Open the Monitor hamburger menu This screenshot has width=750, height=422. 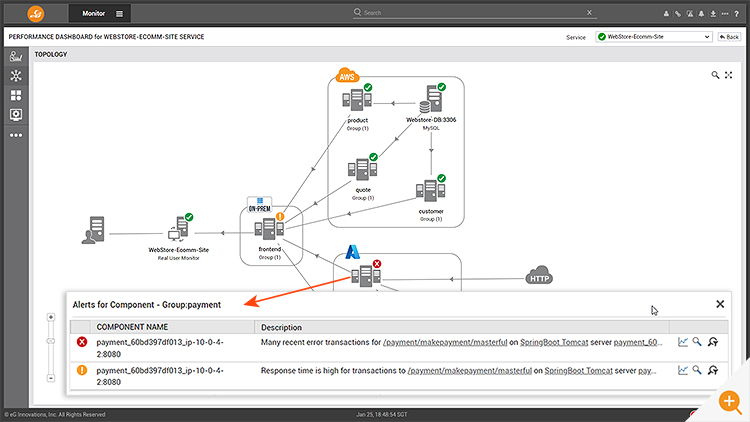[120, 14]
